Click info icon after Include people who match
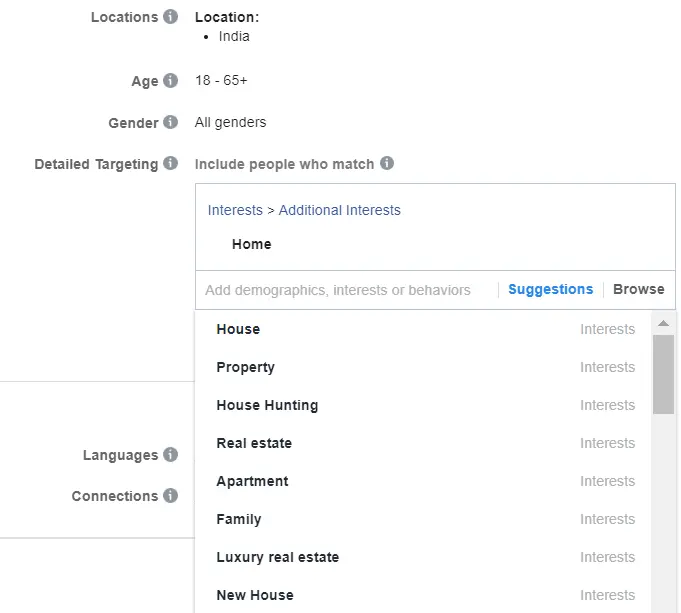The height and width of the screenshot is (613, 681). pos(387,163)
